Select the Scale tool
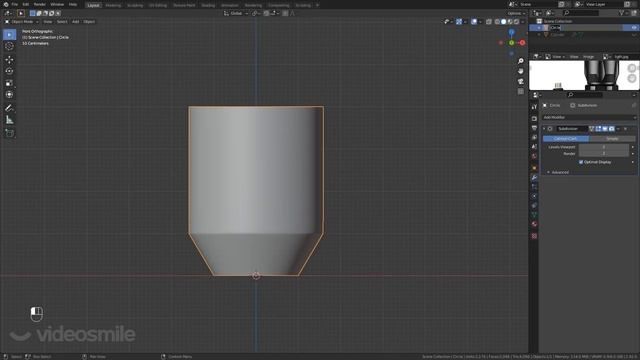The width and height of the screenshot is (640, 360). click(9, 83)
